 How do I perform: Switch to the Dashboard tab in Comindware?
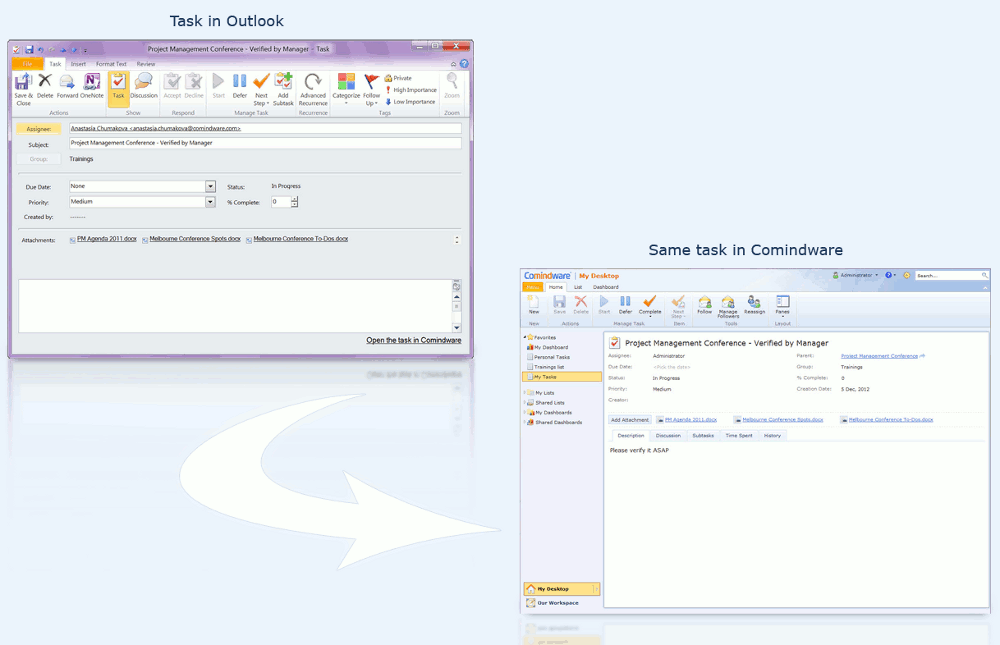pyautogui.click(x=606, y=287)
